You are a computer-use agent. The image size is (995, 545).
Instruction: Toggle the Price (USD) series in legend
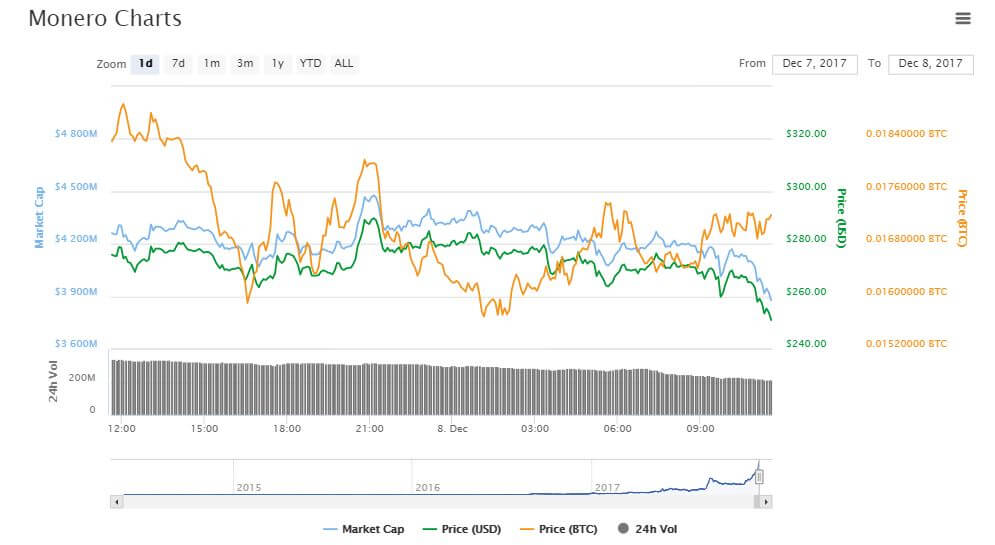462,529
